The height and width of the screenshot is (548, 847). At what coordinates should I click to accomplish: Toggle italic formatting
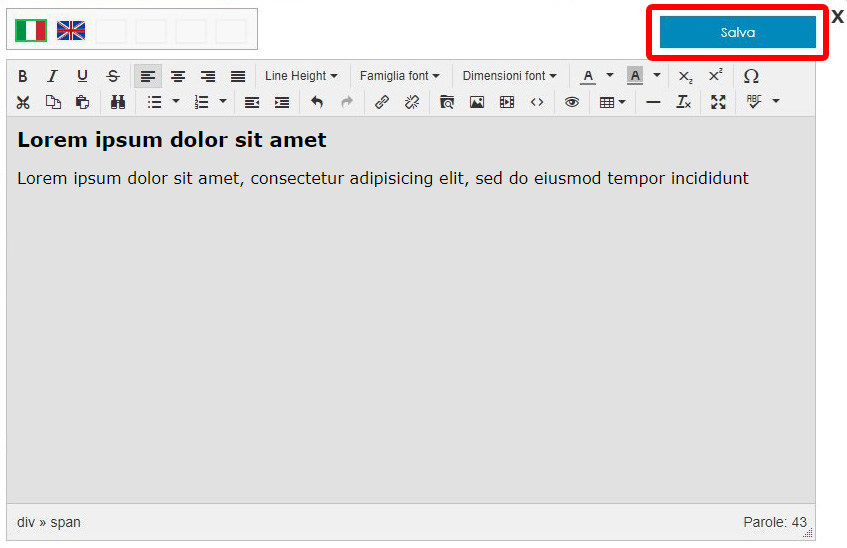[52, 76]
